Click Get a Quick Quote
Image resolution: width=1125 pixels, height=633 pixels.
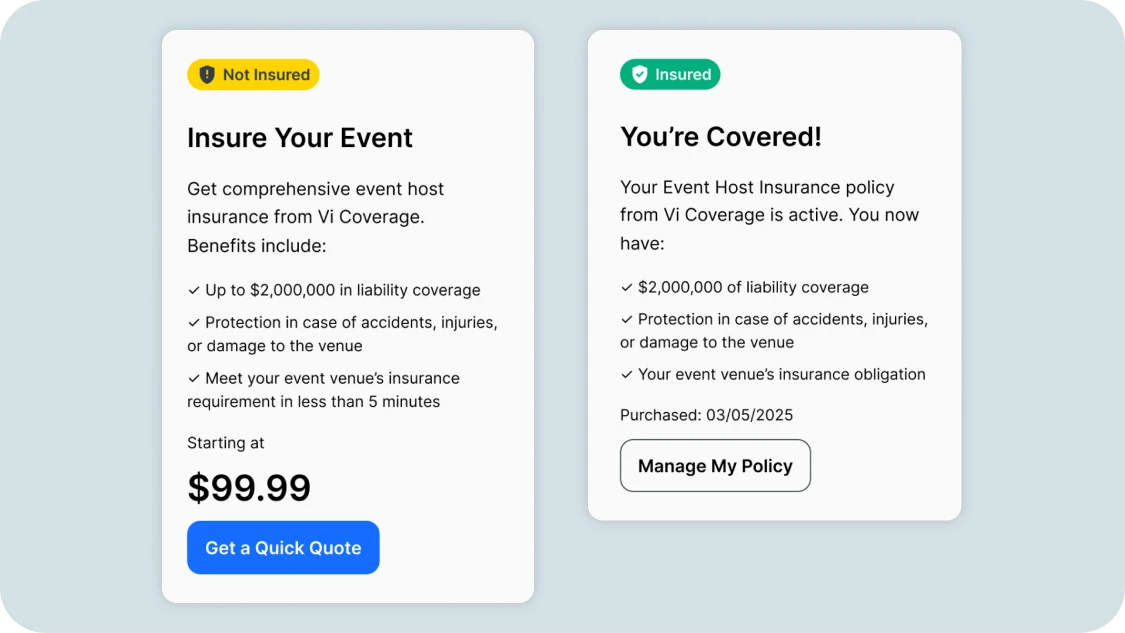click(x=283, y=547)
